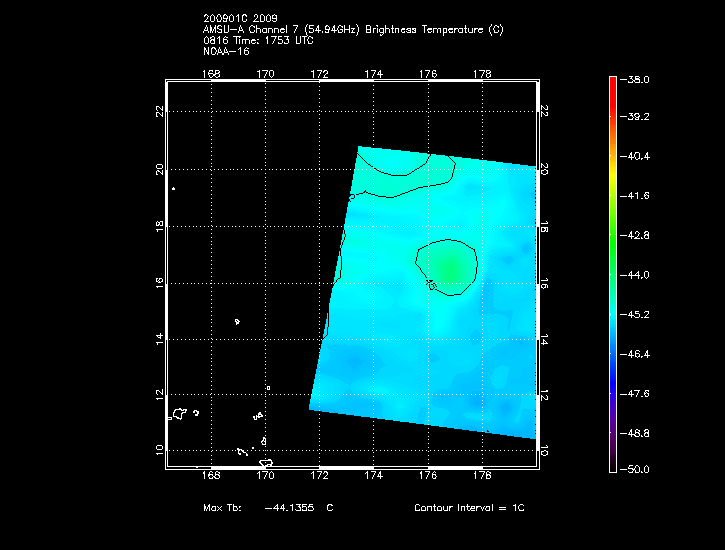The height and width of the screenshot is (550, 725).
Task: Click the 22 latitude label on the left axis
Action: pyautogui.click(x=157, y=111)
